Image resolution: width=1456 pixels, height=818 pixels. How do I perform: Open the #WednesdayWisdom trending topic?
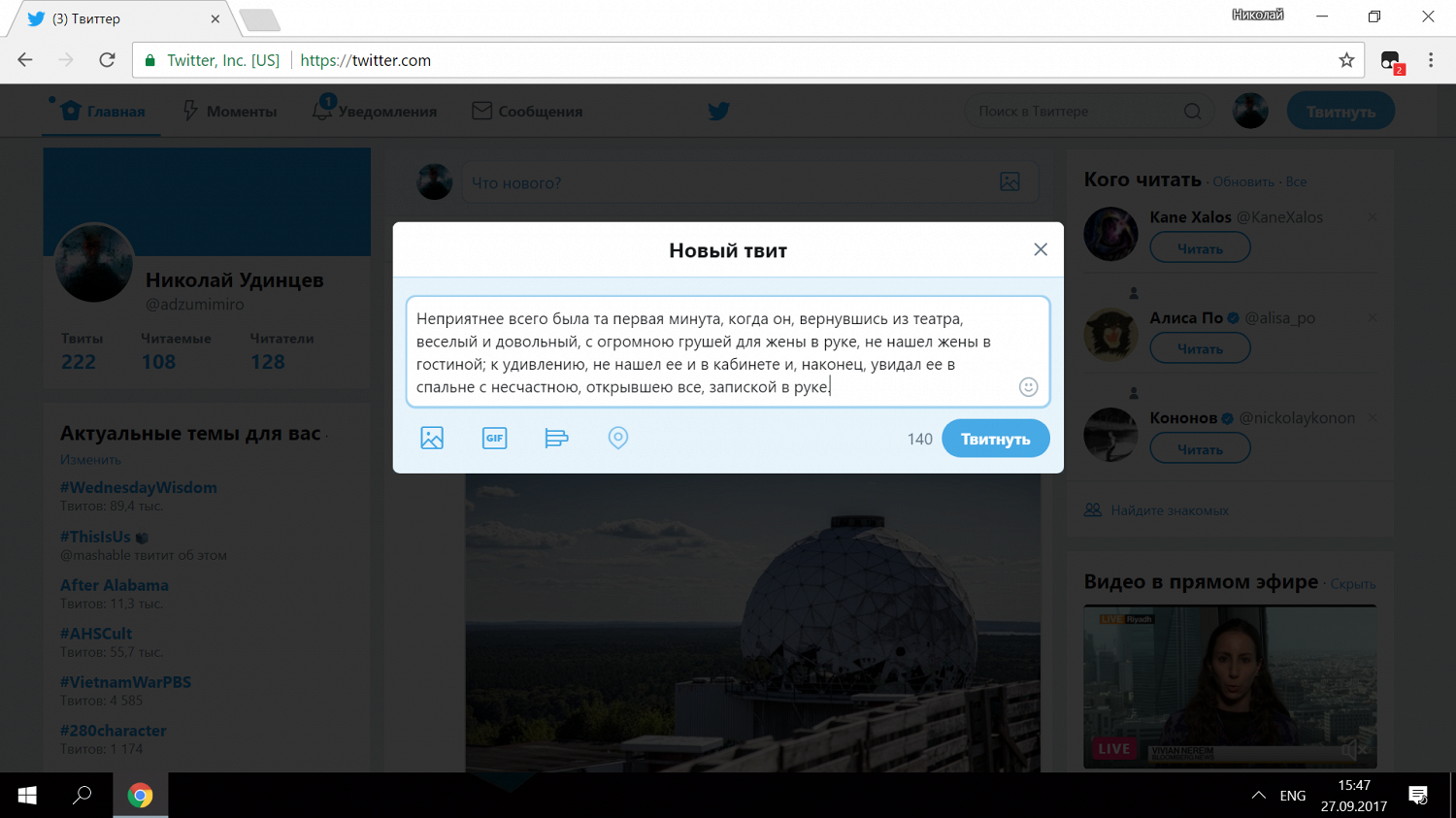pyautogui.click(x=139, y=487)
